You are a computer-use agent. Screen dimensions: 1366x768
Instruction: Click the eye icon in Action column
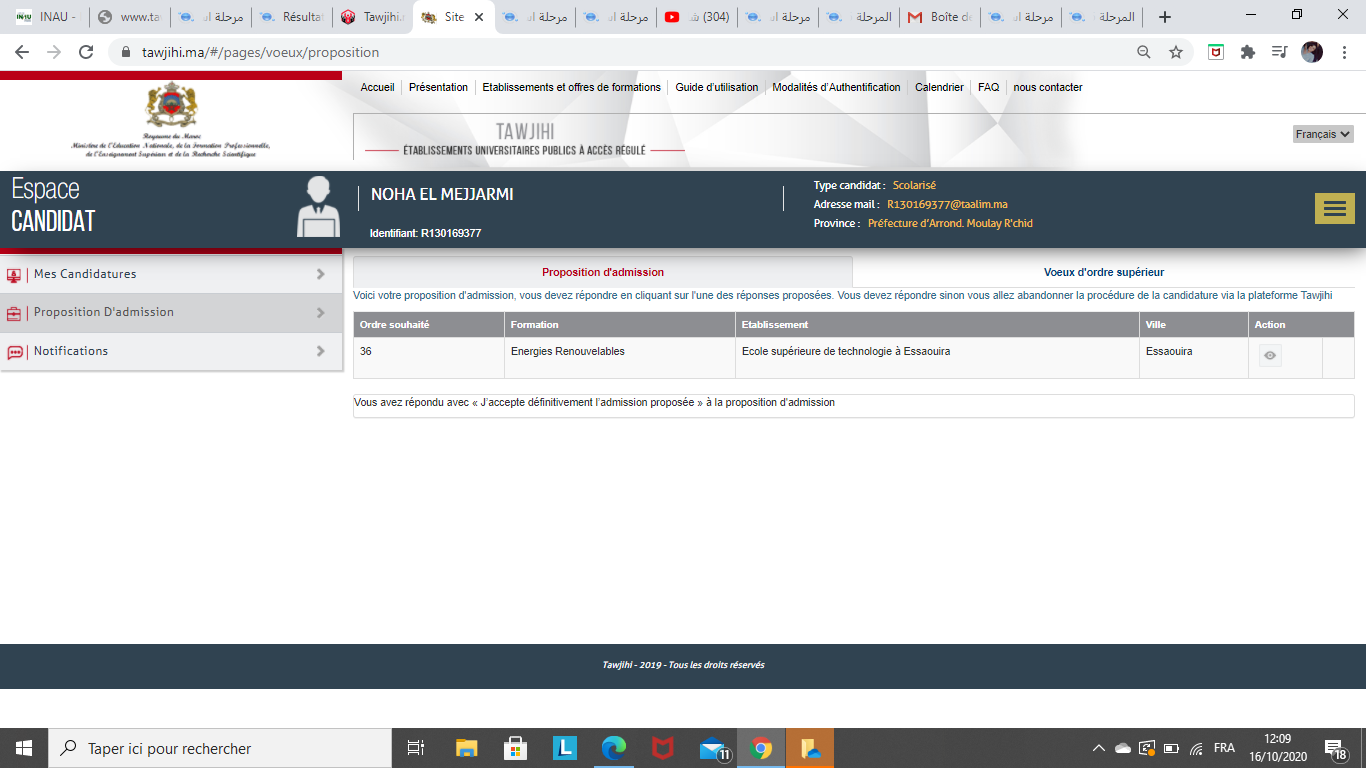point(1270,355)
